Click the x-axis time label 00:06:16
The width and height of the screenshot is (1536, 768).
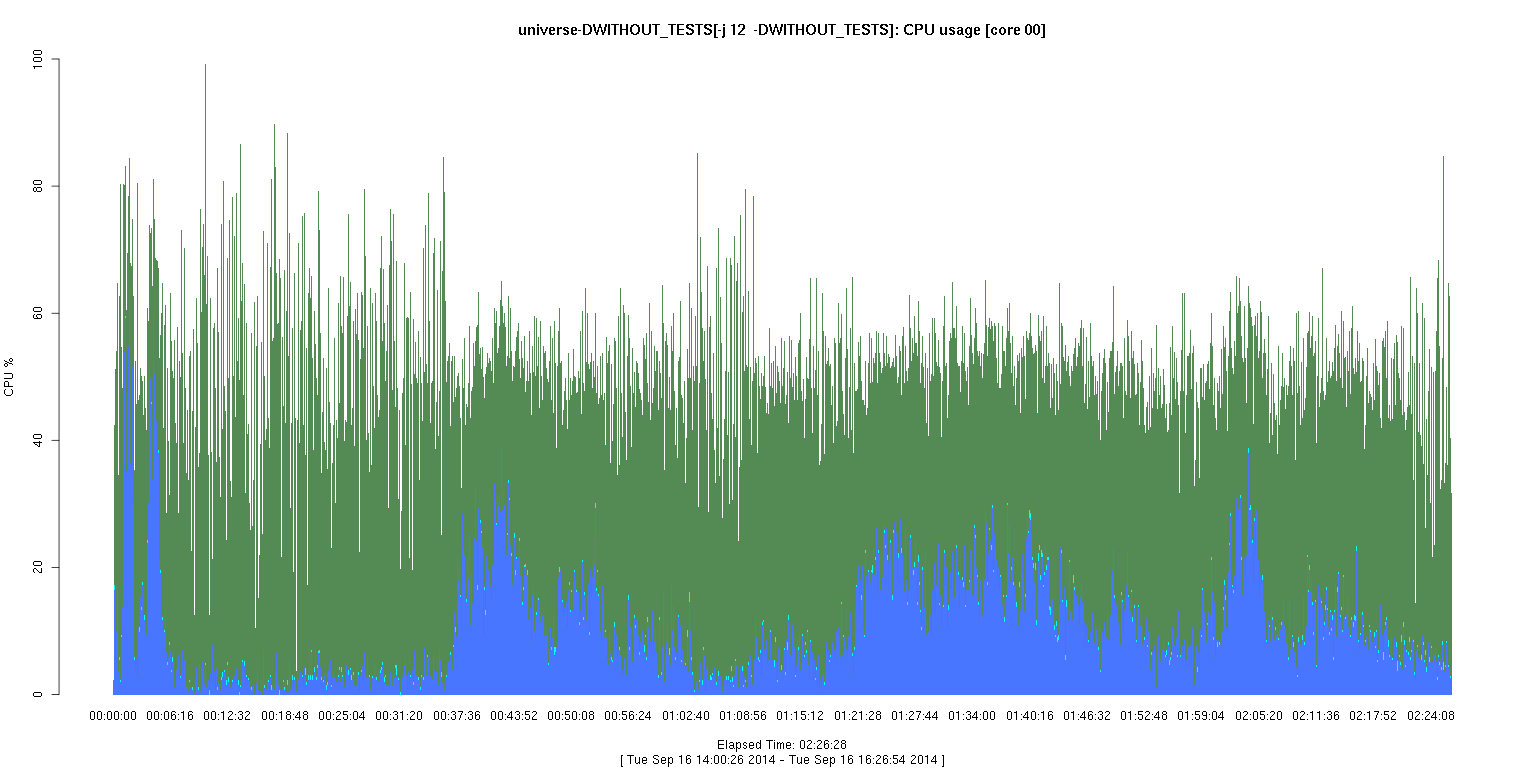[170, 716]
